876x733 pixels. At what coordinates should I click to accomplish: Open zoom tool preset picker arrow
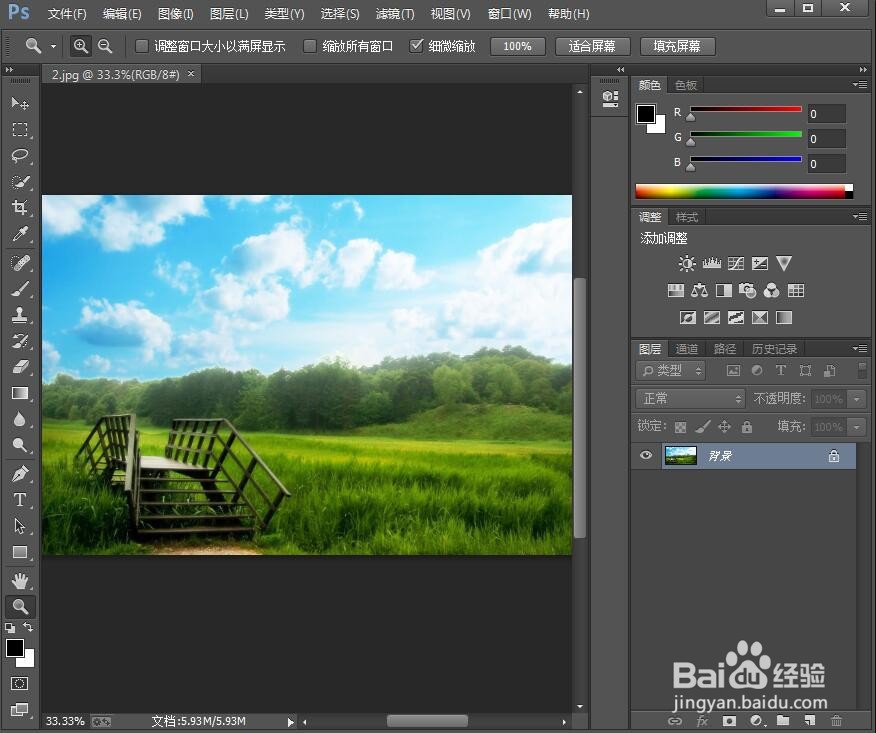54,46
